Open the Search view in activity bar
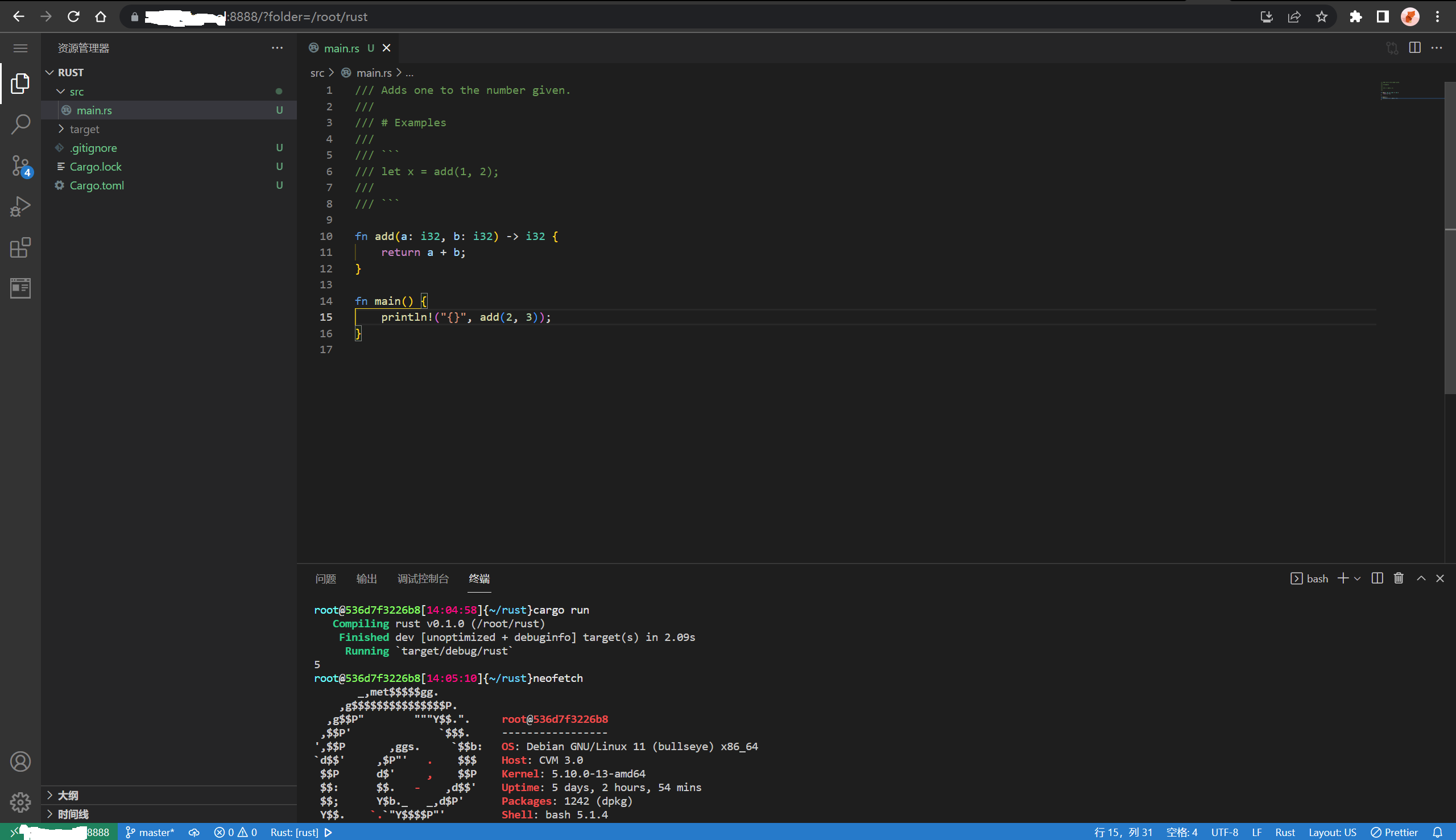 coord(20,124)
